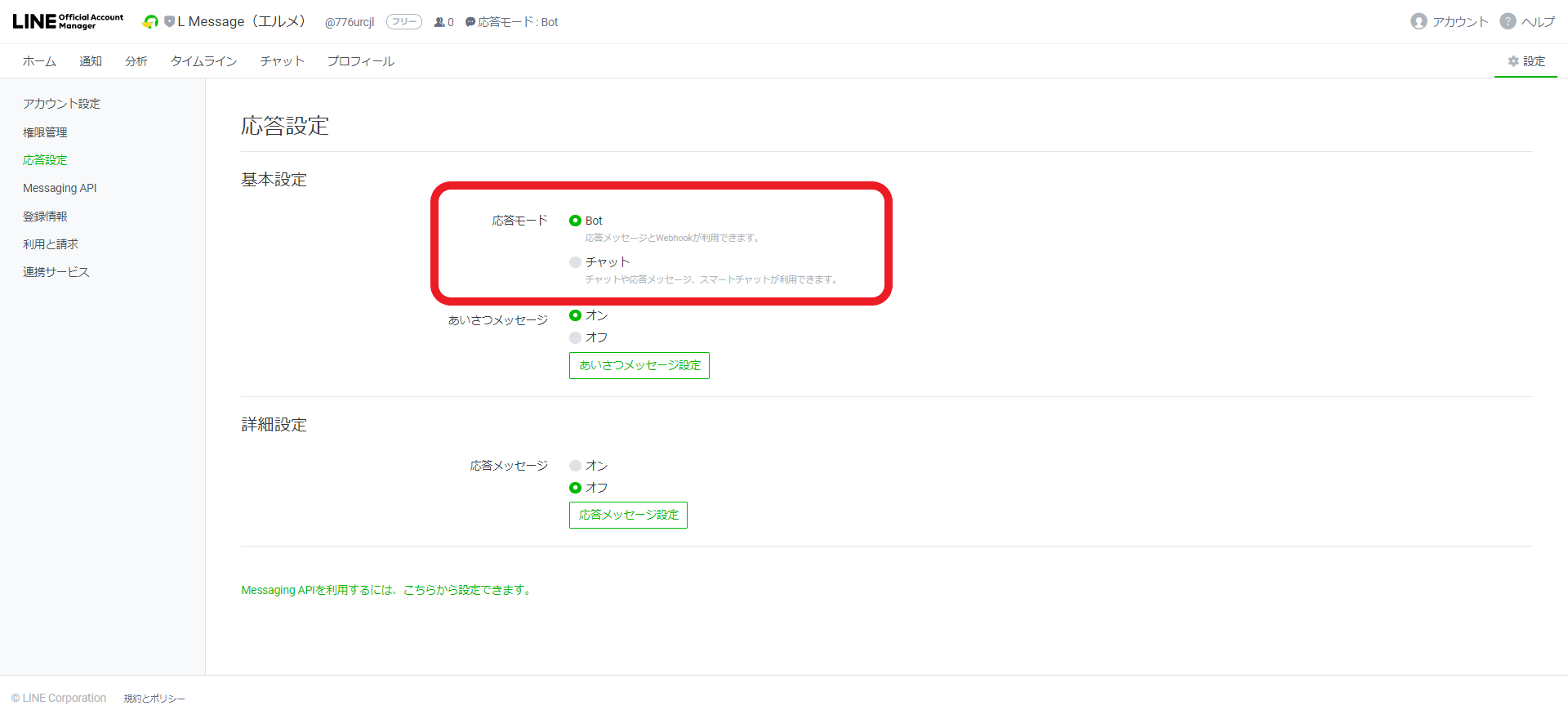This screenshot has height=719, width=1568.
Task: Click the 応答モード: Bot header status text
Action: click(x=518, y=22)
